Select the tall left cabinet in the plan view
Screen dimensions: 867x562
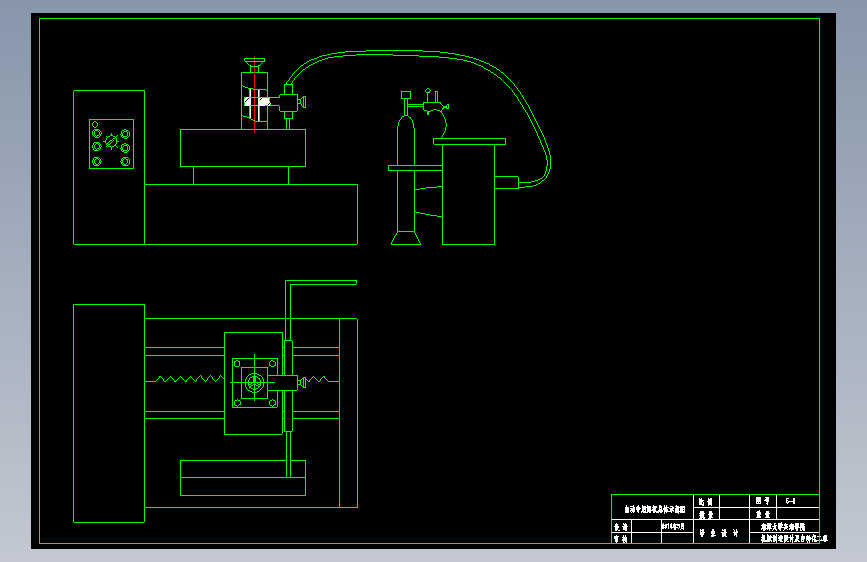[109, 413]
